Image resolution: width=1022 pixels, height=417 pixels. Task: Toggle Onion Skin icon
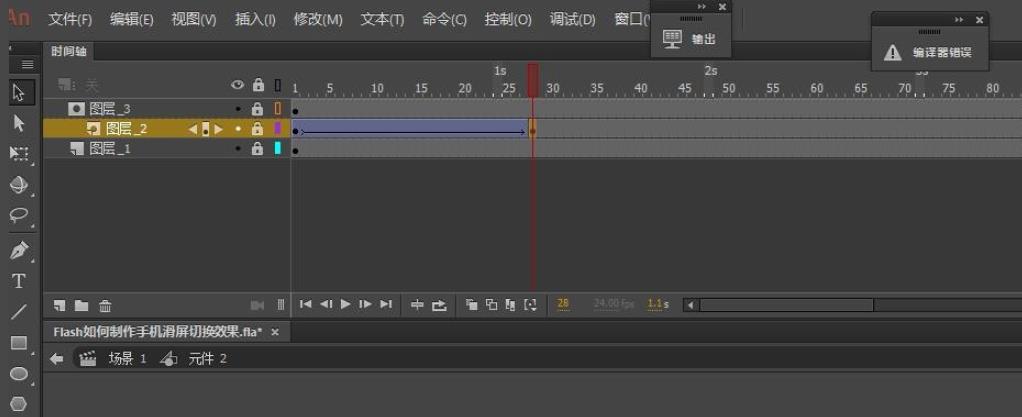(471, 304)
